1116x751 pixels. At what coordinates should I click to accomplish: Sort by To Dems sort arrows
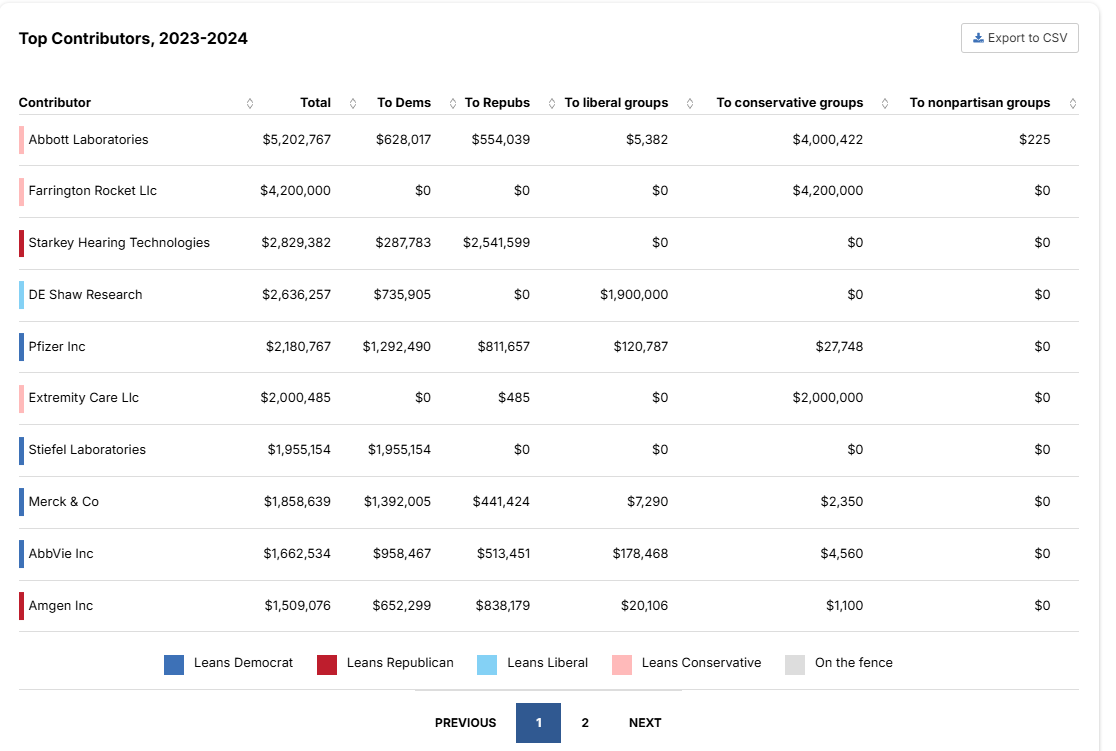(x=451, y=103)
